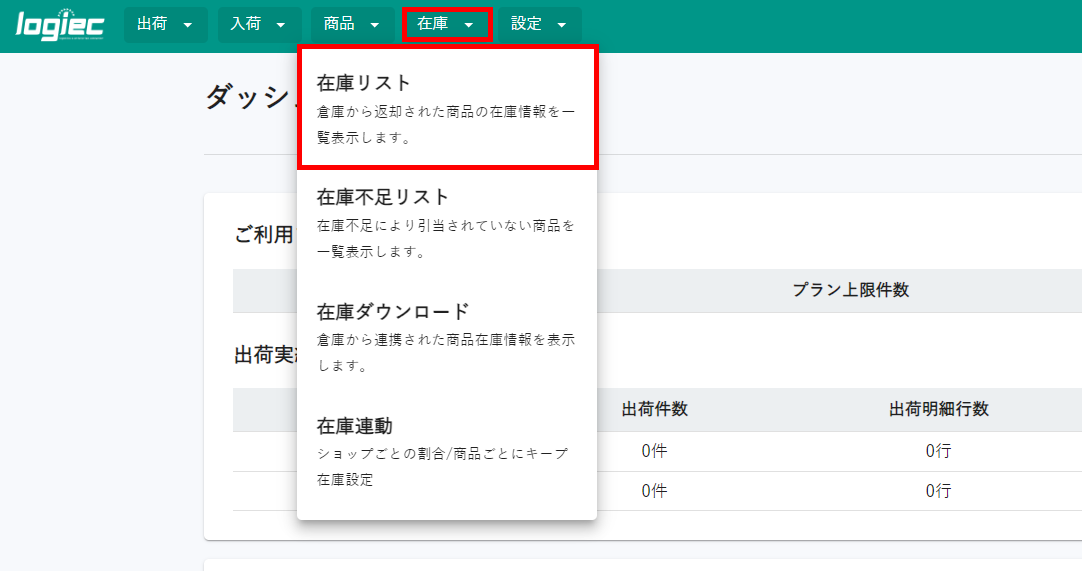The image size is (1082, 571).
Task: Expand the 商品 dropdown arrow
Action: [x=375, y=25]
